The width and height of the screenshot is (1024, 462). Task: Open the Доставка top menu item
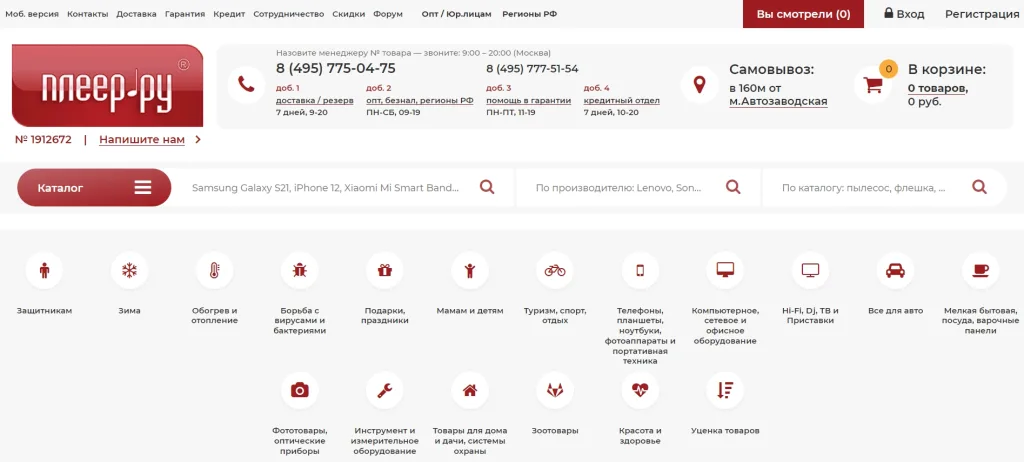136,14
